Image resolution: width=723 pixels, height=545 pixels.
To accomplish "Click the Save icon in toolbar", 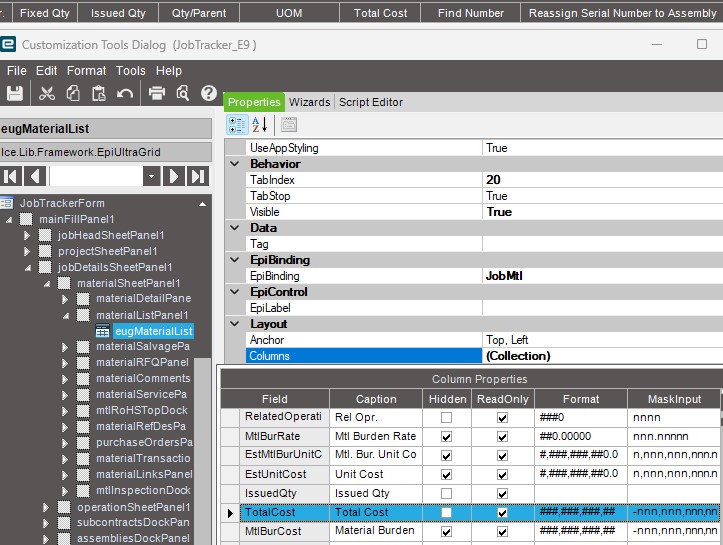I will coord(15,93).
